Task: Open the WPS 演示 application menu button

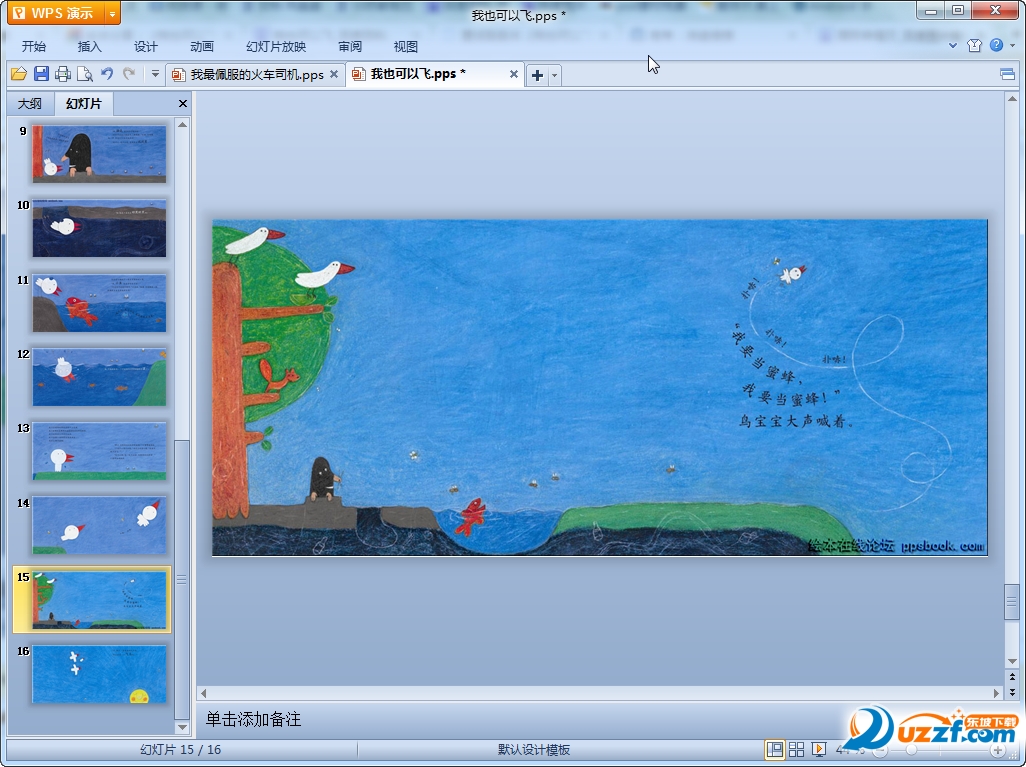Action: [56, 12]
